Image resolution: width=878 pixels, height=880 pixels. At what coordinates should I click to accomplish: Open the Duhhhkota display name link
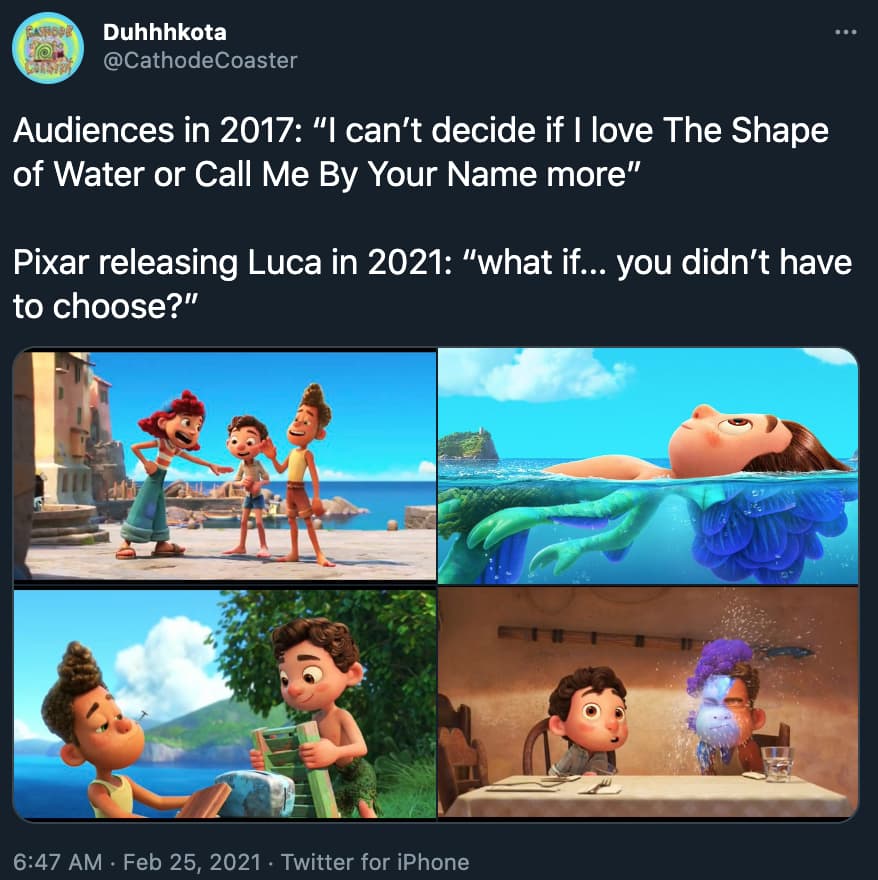(164, 32)
